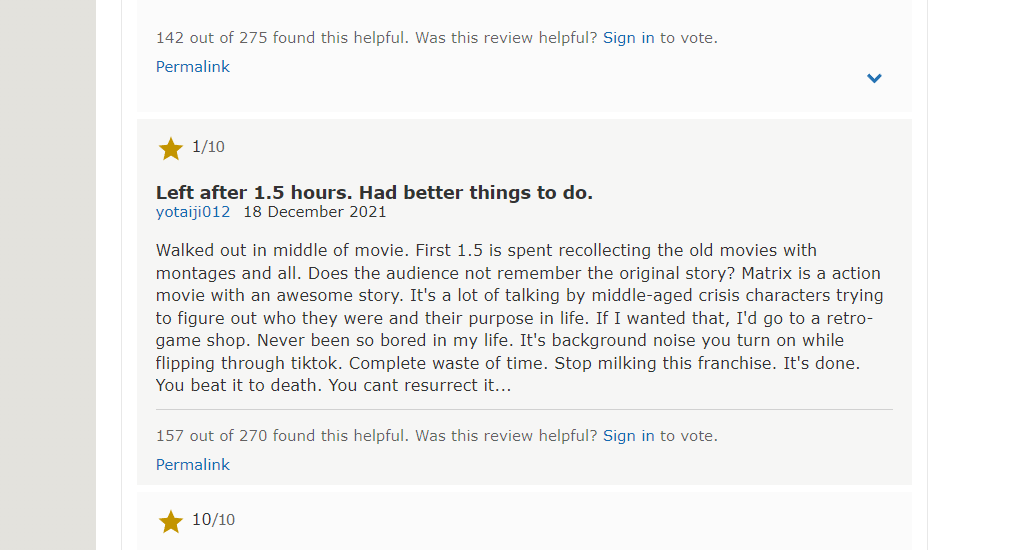The width and height of the screenshot is (1016, 550).
Task: Open review titled Left after 1.5 hours
Action: point(374,192)
